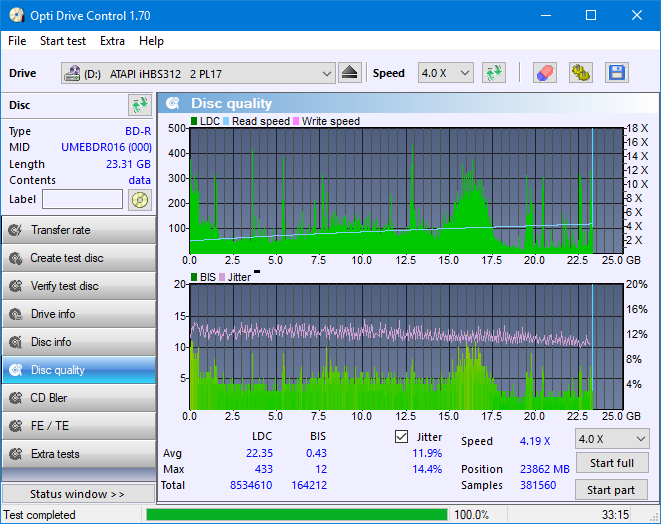
Task: Click the LDC total value 8534610
Action: coord(251,485)
